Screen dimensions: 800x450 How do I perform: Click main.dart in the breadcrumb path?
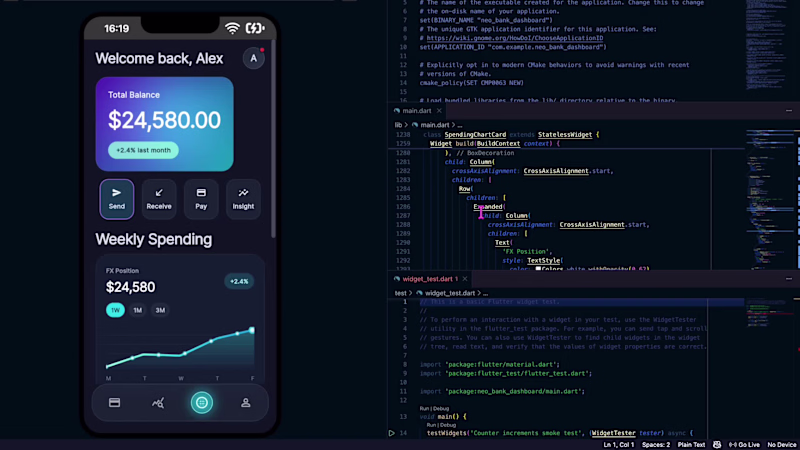coord(435,125)
